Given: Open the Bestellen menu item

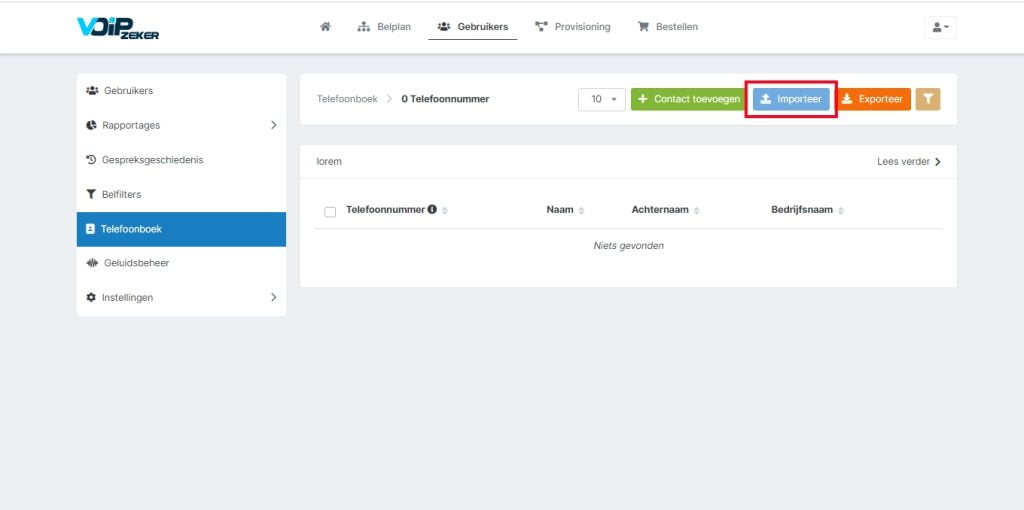Looking at the screenshot, I should click(x=667, y=27).
